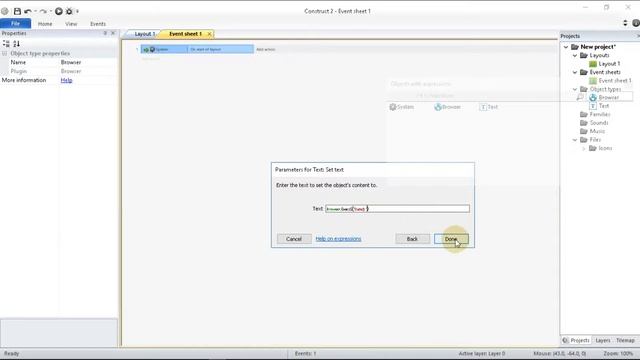640x360 pixels.
Task: Click the Families folder icon
Action: (x=584, y=115)
